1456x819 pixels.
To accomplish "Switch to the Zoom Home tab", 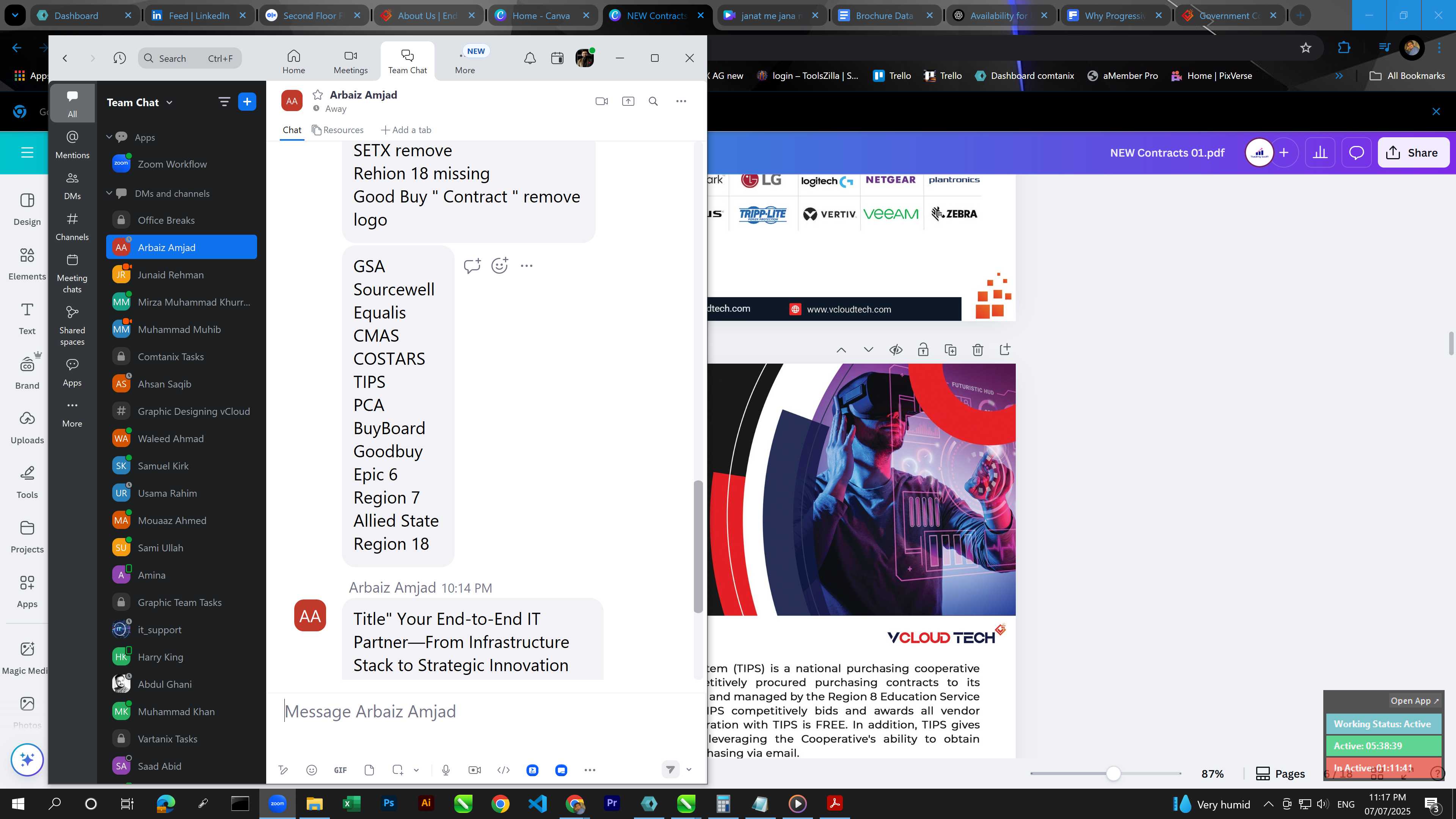I will (294, 61).
